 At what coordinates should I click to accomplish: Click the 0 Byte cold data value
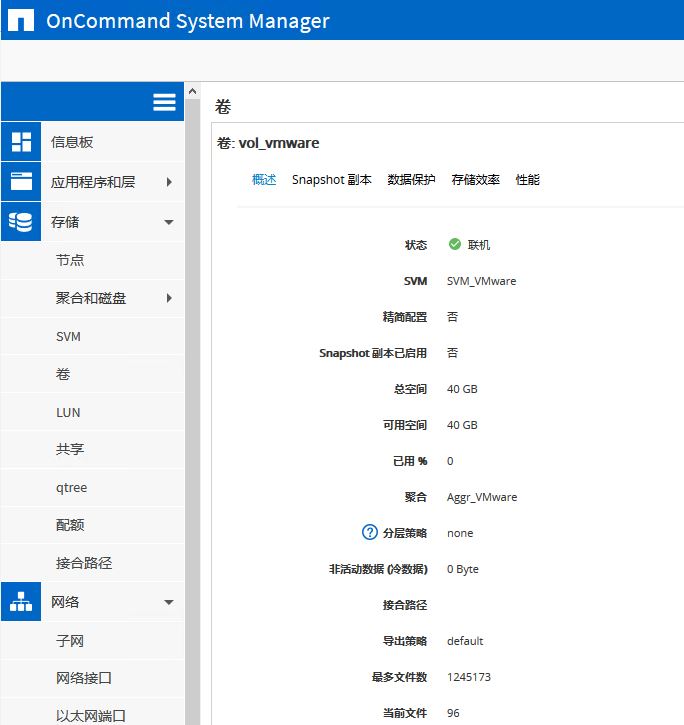(462, 569)
